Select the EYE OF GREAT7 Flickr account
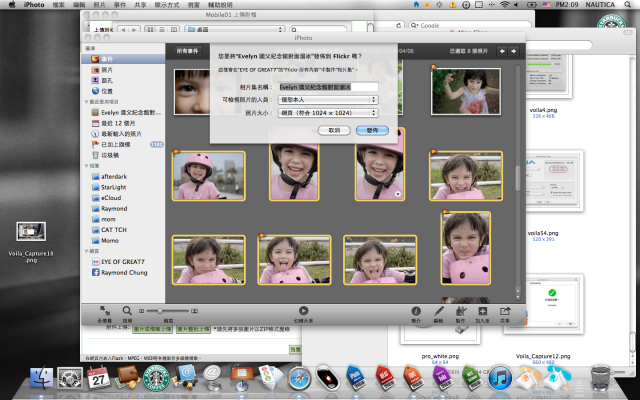The height and width of the screenshot is (400, 640). [123, 262]
